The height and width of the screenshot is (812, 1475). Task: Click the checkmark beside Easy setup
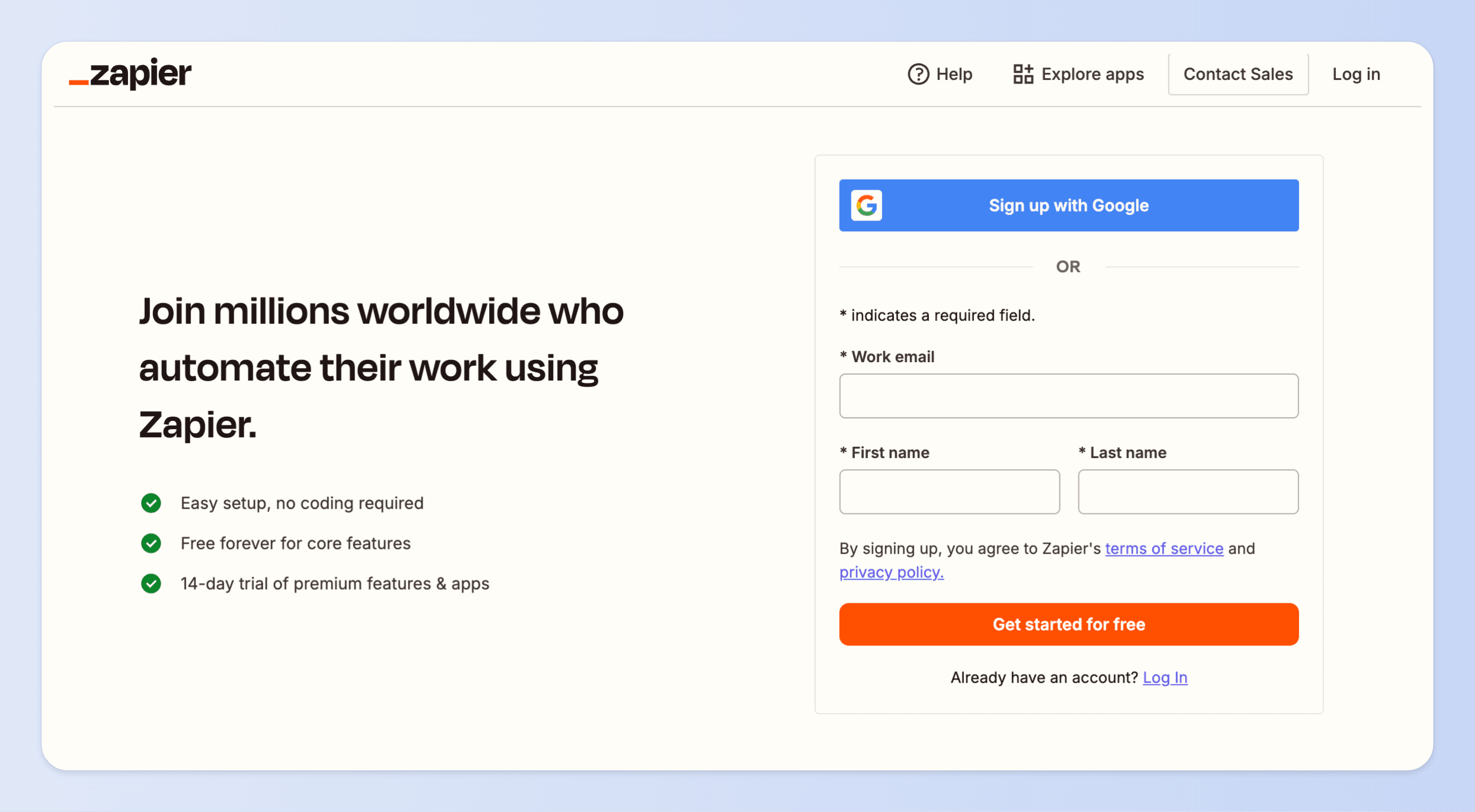tap(151, 503)
